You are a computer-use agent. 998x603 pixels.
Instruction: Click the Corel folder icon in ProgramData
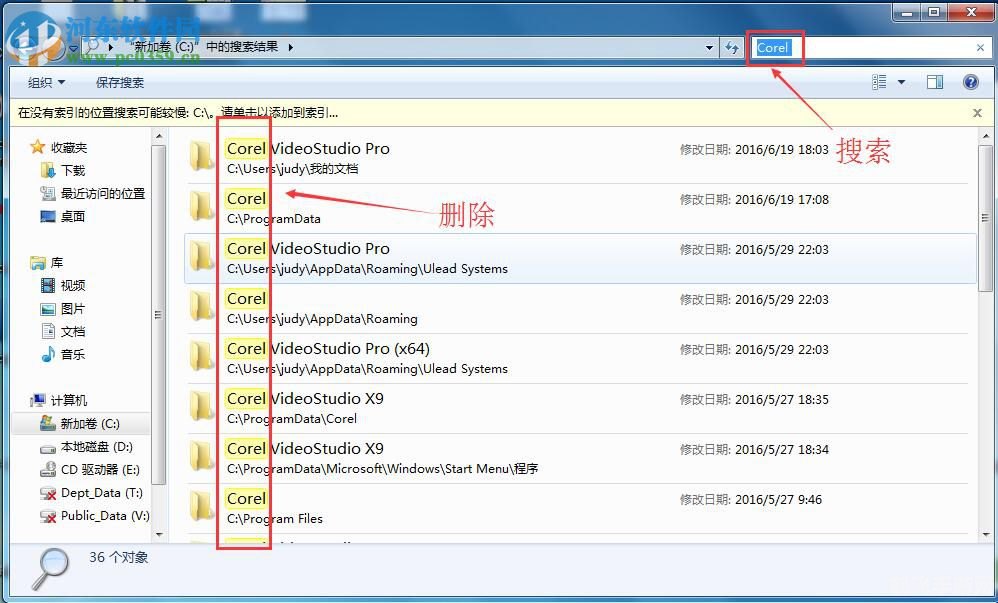[x=203, y=206]
